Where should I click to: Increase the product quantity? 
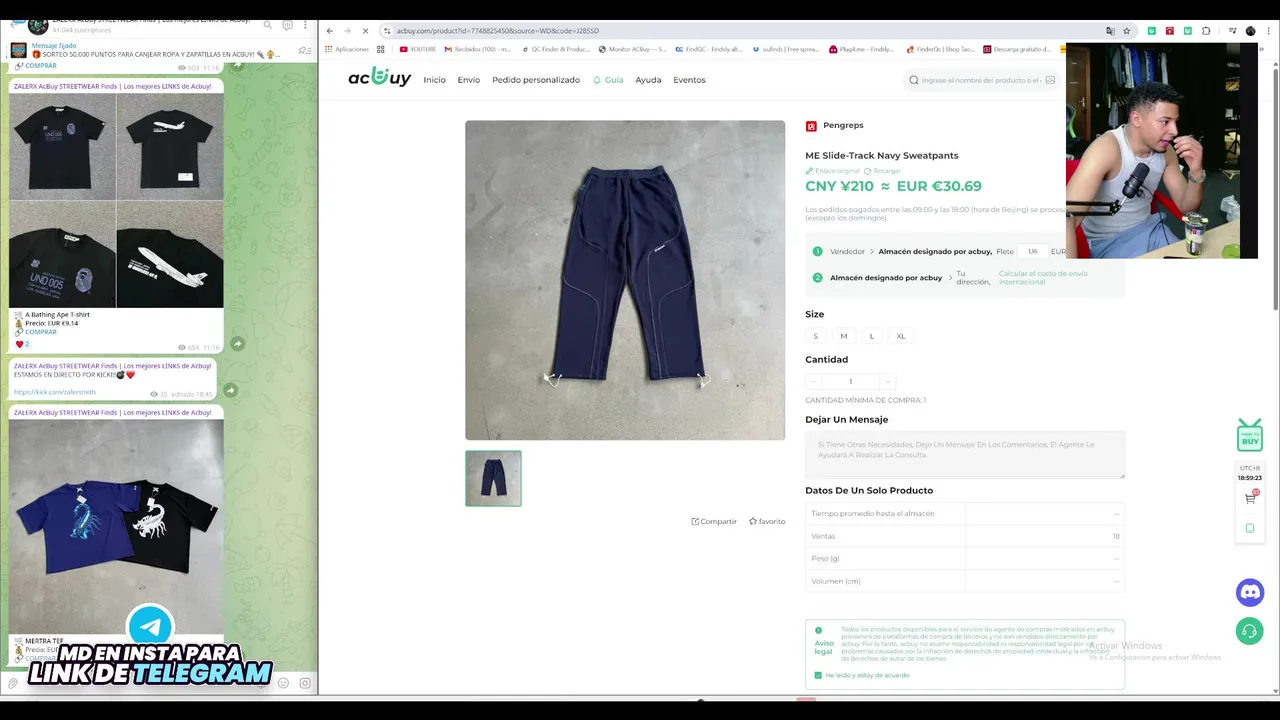[887, 381]
